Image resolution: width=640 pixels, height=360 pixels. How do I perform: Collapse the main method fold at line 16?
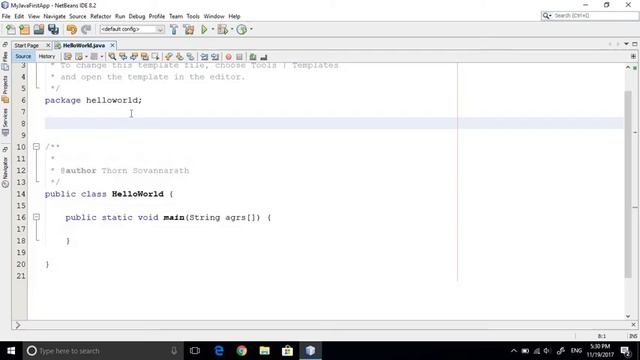pyautogui.click(x=36, y=217)
